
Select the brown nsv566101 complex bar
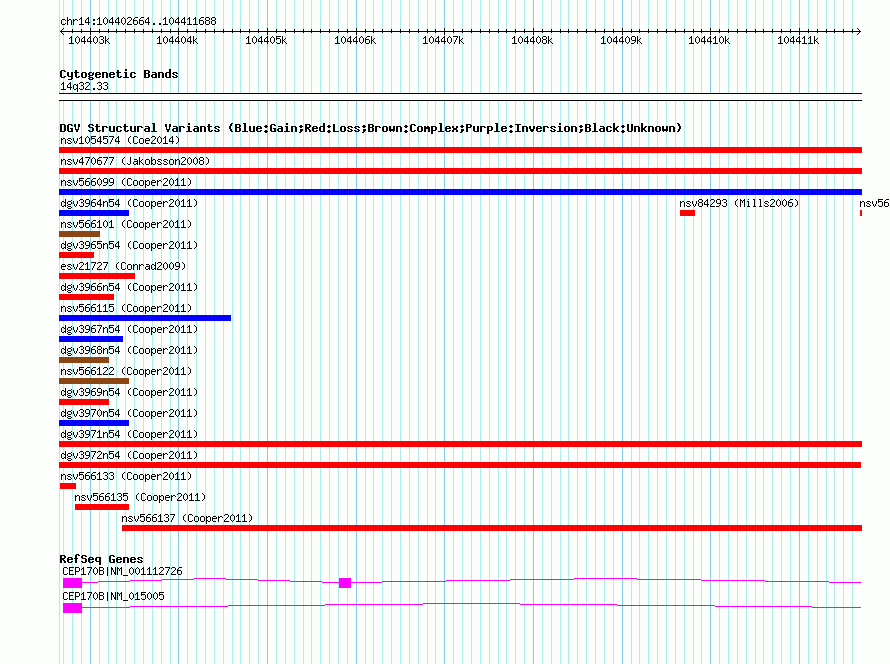pyautogui.click(x=79, y=234)
